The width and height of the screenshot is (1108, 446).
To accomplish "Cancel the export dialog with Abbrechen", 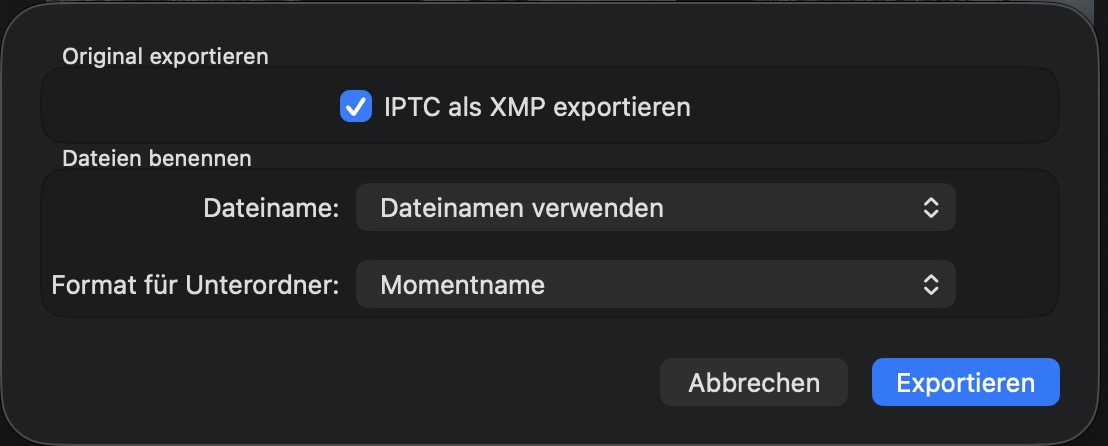I will tap(754, 382).
